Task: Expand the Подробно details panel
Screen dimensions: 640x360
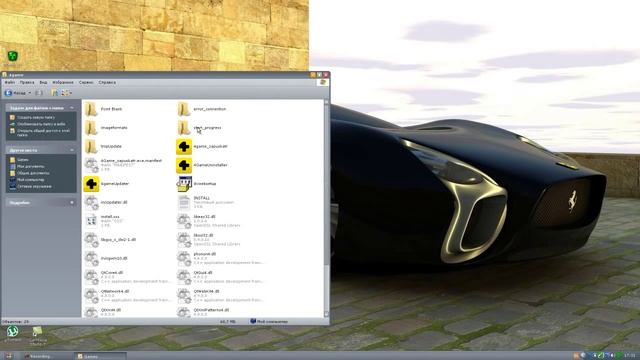Action: click(x=72, y=202)
